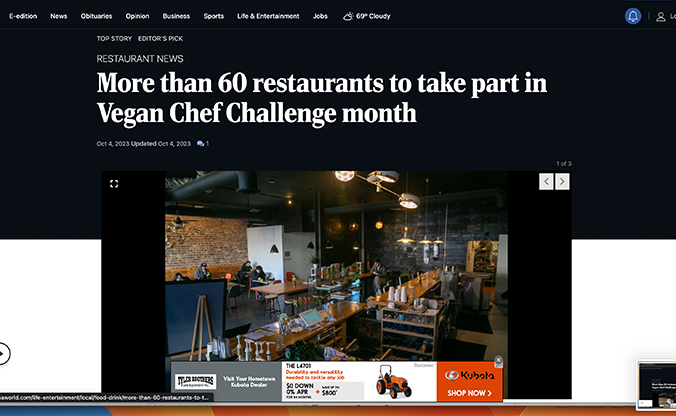Viewport: 676px width, 416px height.
Task: Go to the previous gallery photo
Action: pyautogui.click(x=546, y=181)
